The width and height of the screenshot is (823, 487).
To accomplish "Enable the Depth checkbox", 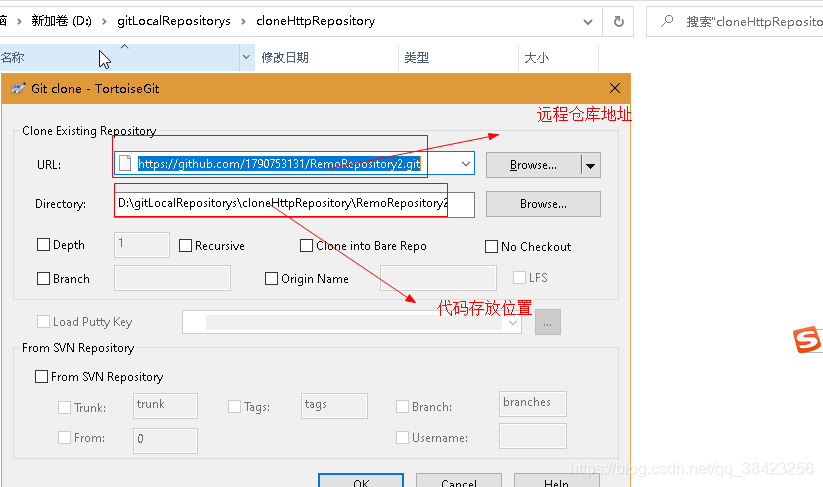I will (x=44, y=245).
